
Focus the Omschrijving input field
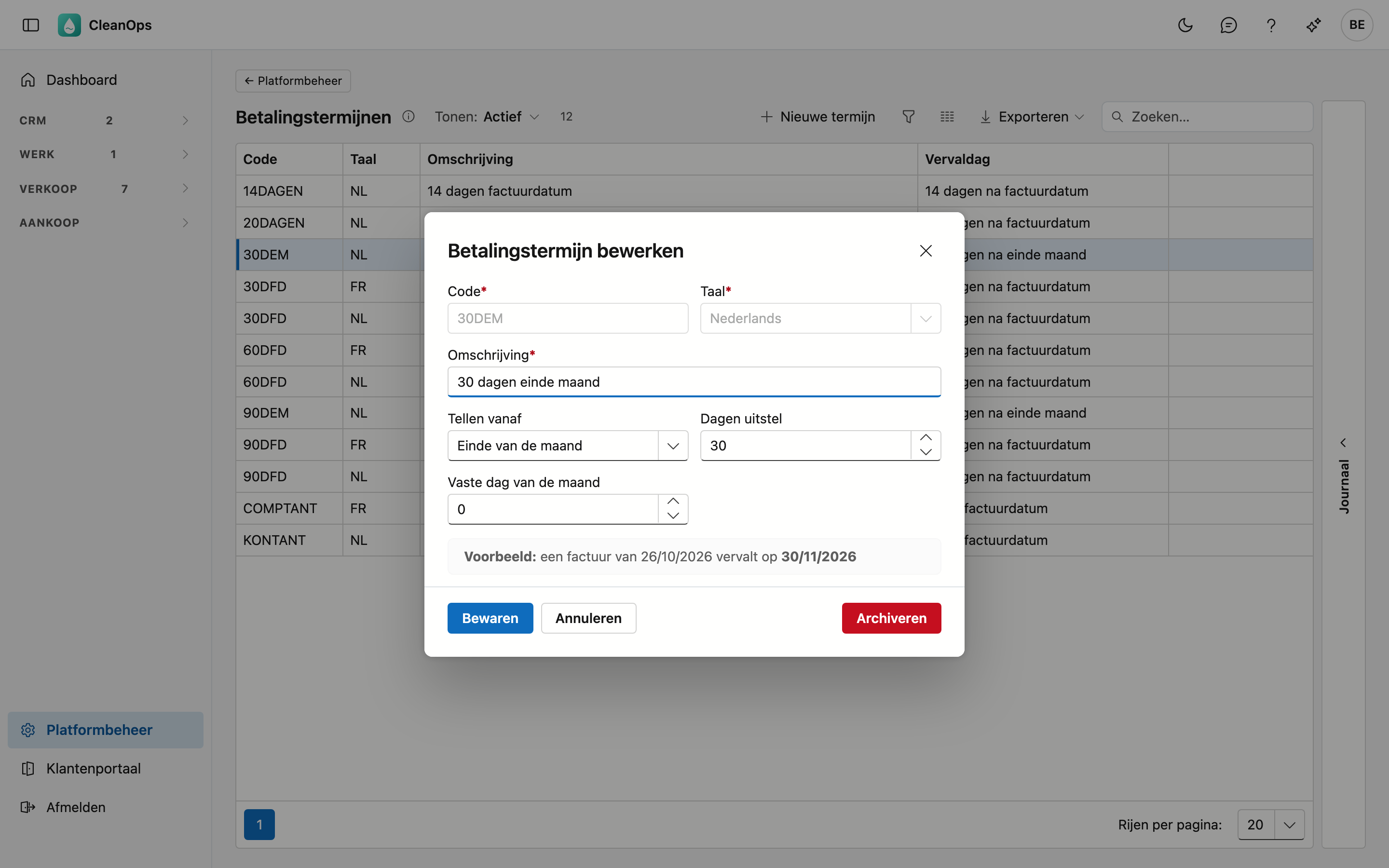(694, 382)
